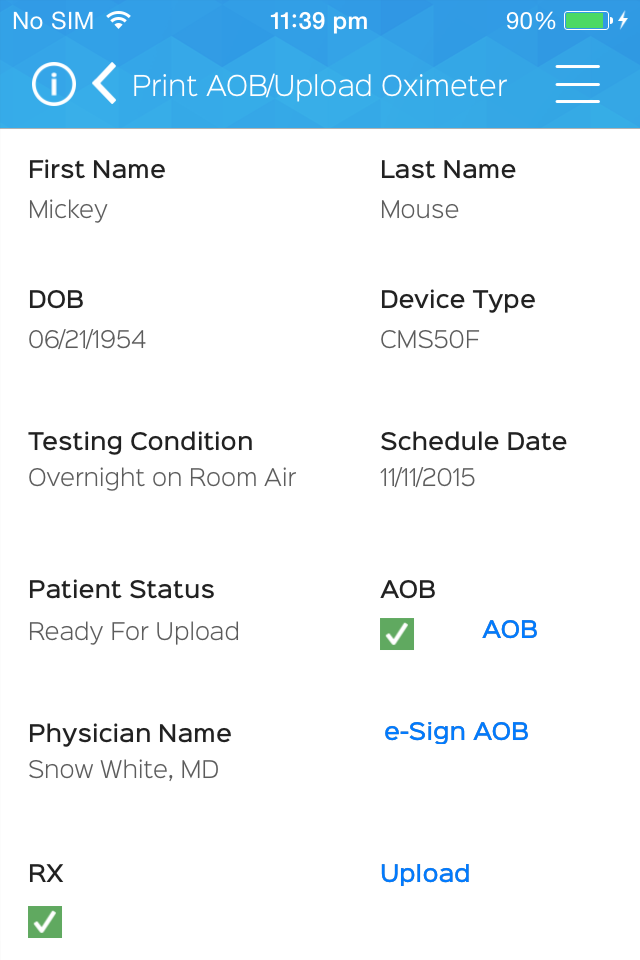Tap the battery indicator icon
This screenshot has height=960, width=640.
click(x=587, y=20)
